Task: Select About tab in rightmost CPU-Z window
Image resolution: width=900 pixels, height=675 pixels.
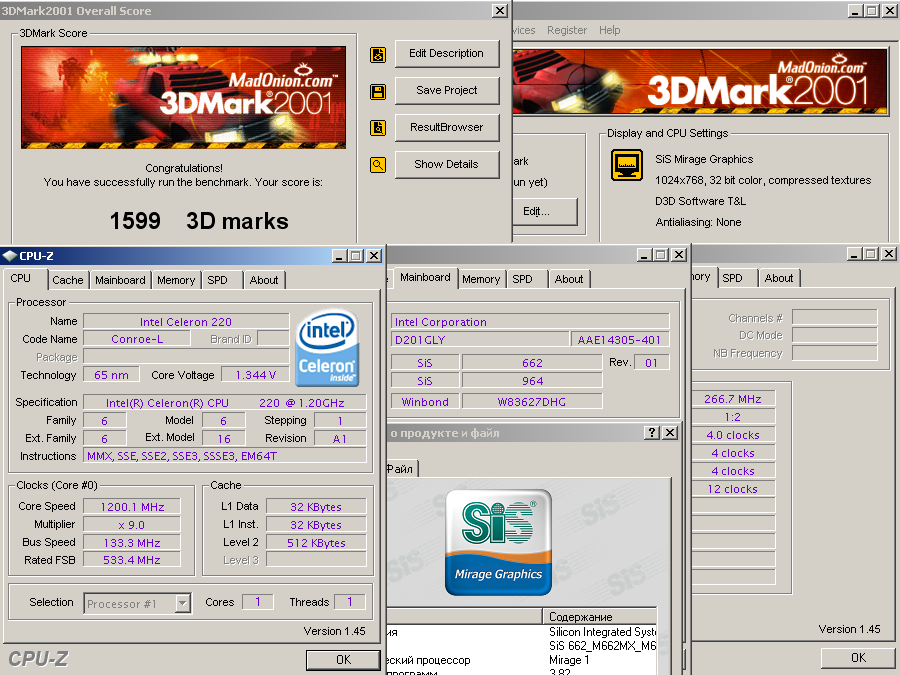Action: pos(779,278)
